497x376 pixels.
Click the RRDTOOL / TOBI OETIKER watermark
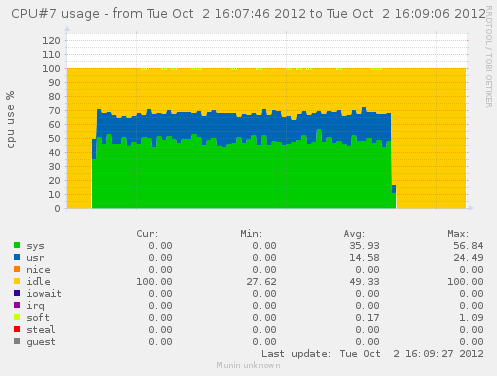click(488, 57)
